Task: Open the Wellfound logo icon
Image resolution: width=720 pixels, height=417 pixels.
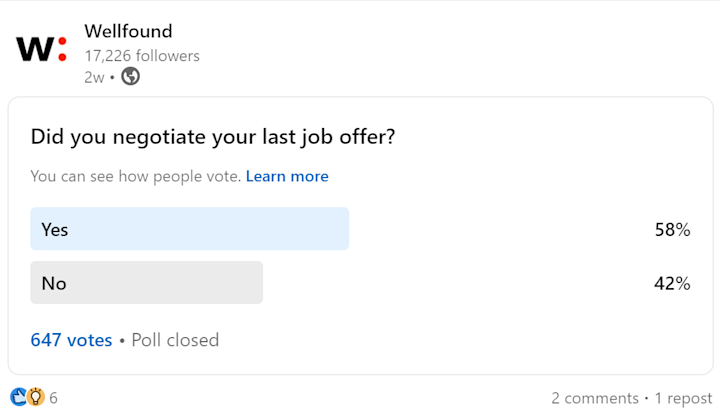Action: pyautogui.click(x=42, y=49)
